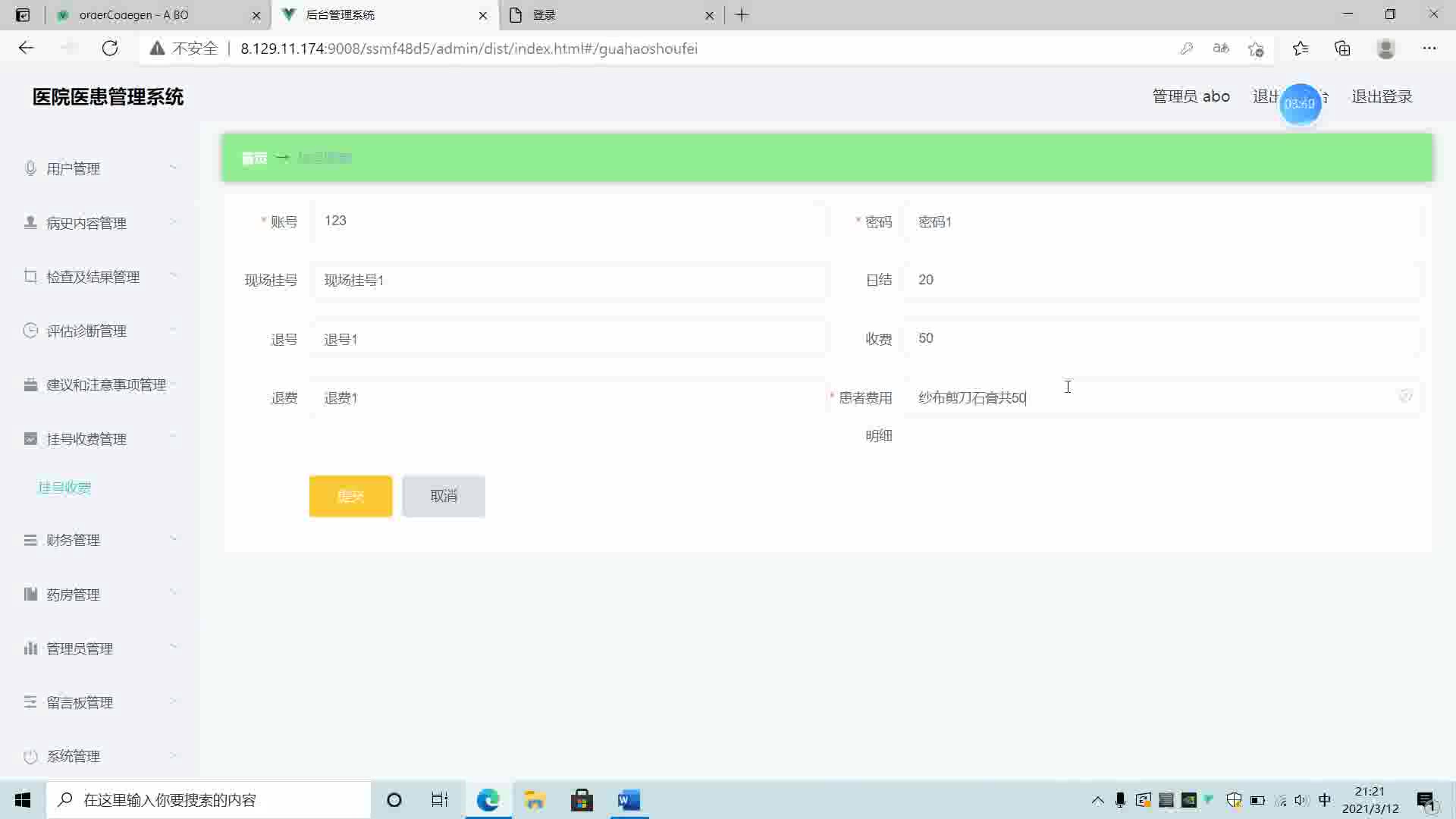This screenshot has height=819, width=1456.
Task: Add page to browser favorites star
Action: pos(1256,49)
